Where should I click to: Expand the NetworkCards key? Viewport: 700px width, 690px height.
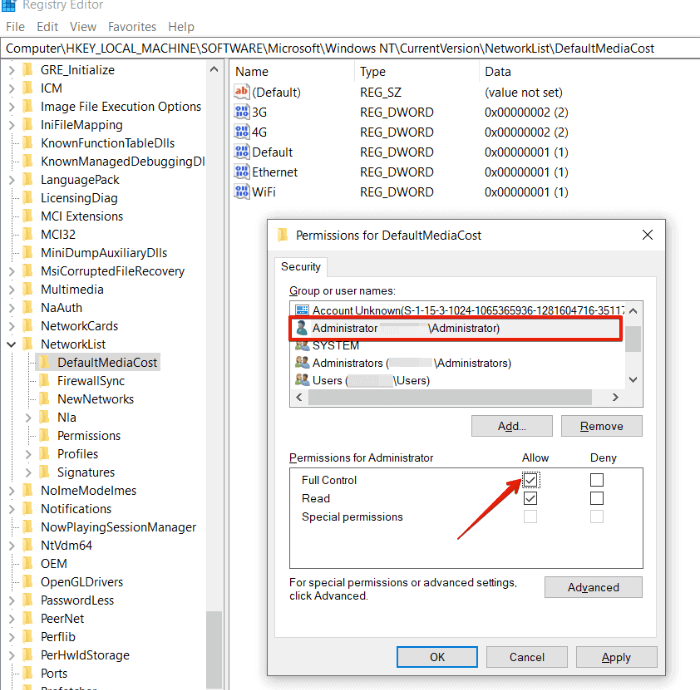(x=12, y=326)
